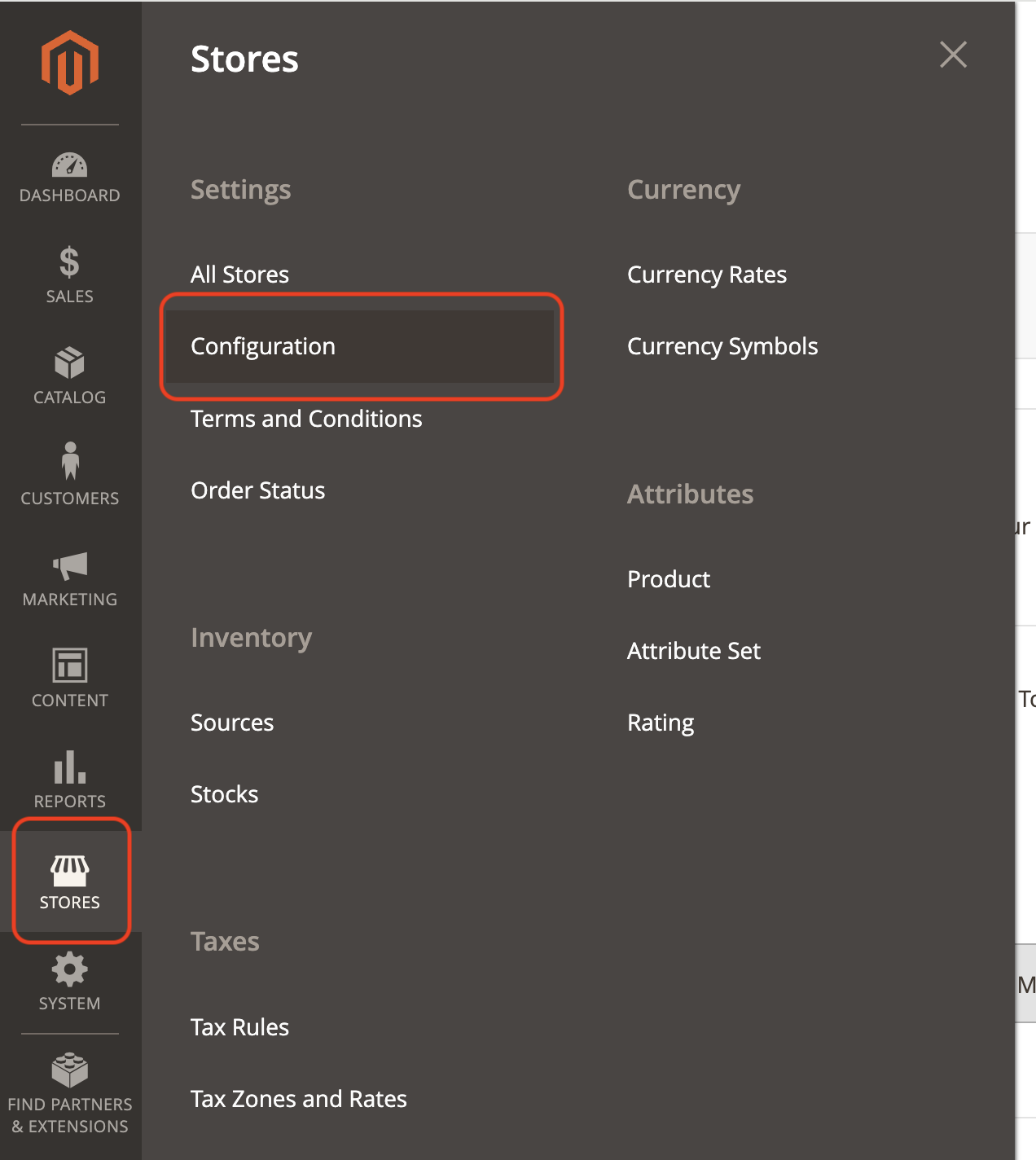The height and width of the screenshot is (1160, 1036).
Task: Open Product attributes
Action: click(x=668, y=578)
